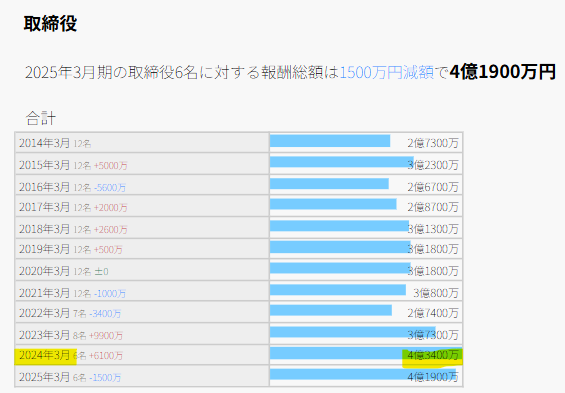Select the 2019年3月 row label

tap(44, 249)
